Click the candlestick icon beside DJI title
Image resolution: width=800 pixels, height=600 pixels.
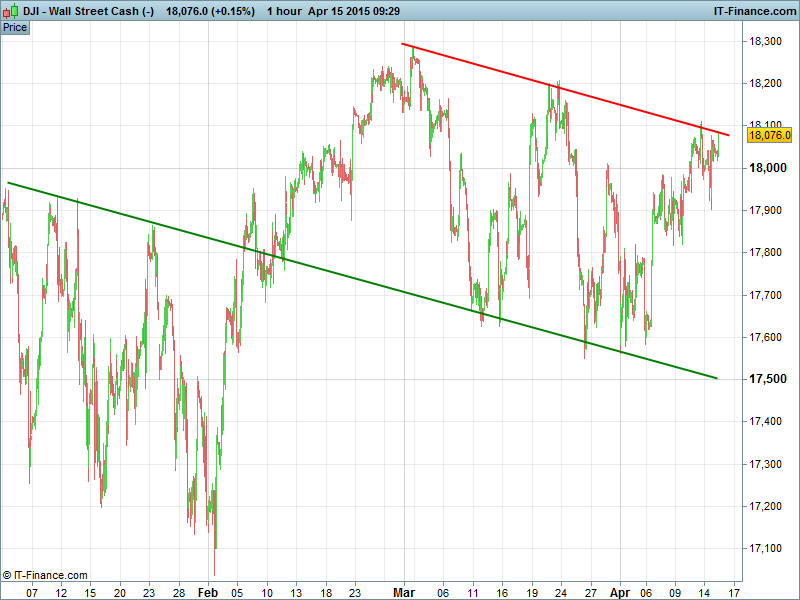10,11
